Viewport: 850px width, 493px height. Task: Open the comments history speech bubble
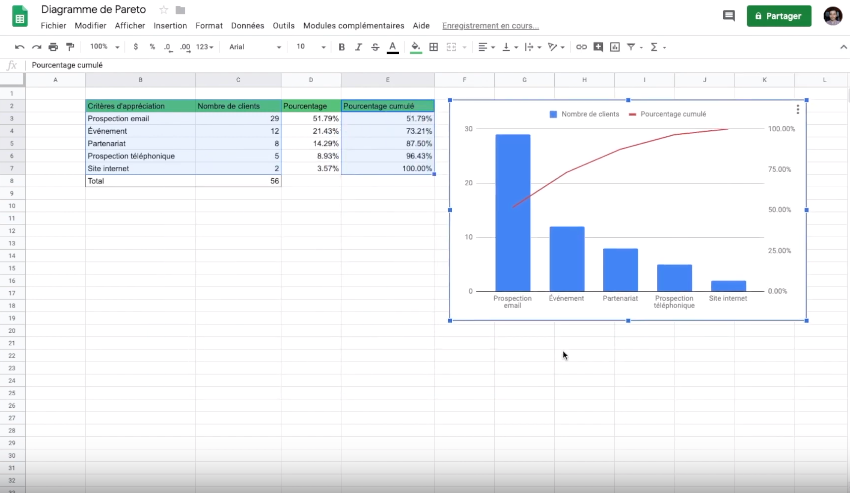[728, 16]
